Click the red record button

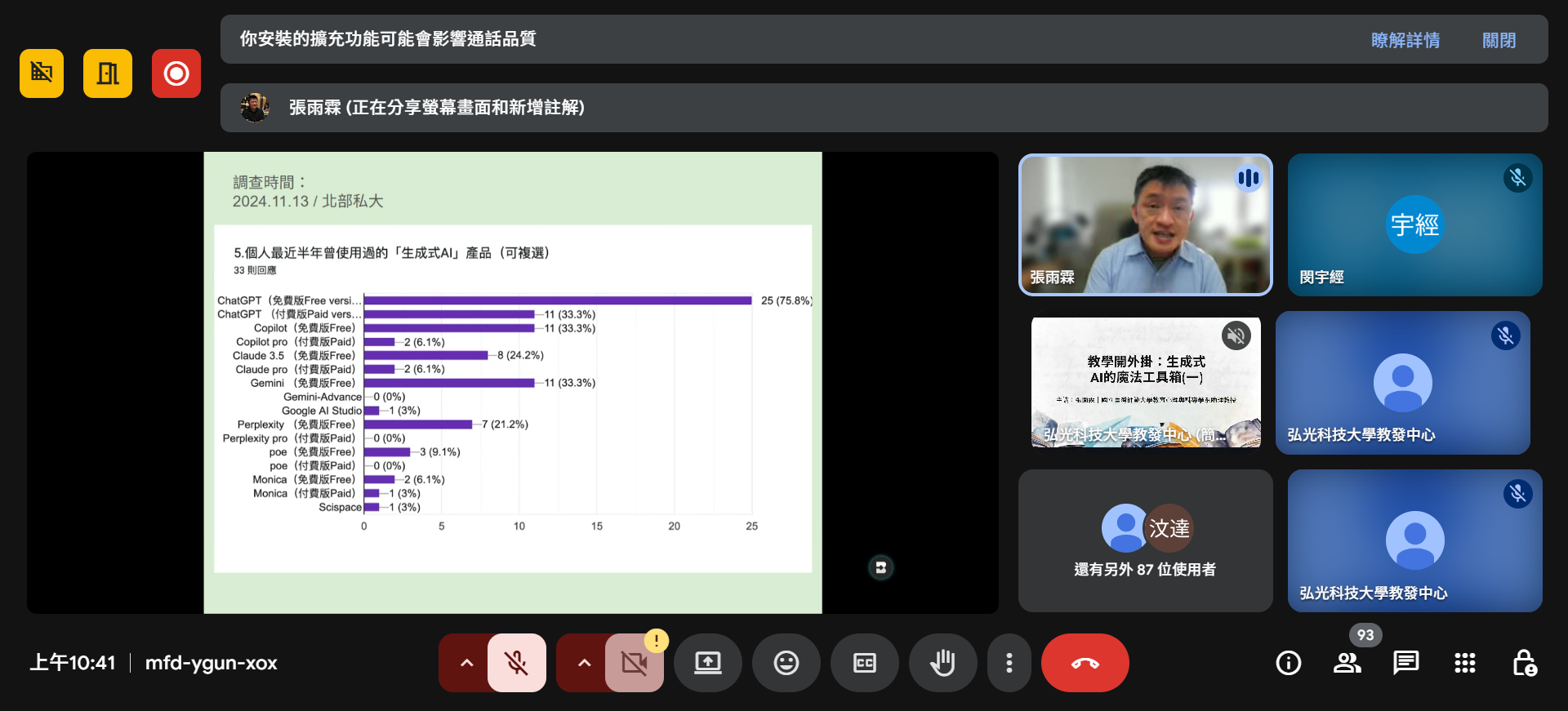click(176, 73)
